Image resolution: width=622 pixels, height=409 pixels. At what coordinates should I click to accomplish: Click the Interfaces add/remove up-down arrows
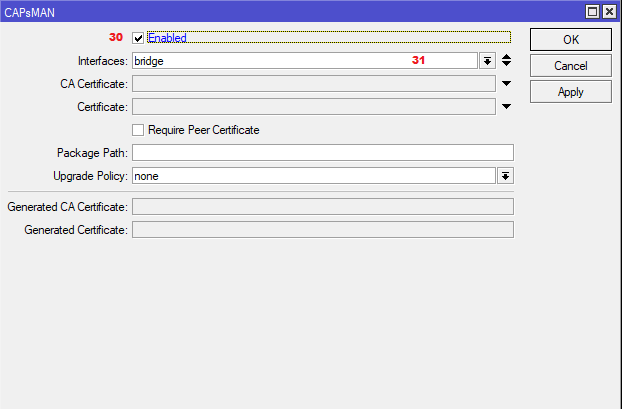click(x=507, y=60)
